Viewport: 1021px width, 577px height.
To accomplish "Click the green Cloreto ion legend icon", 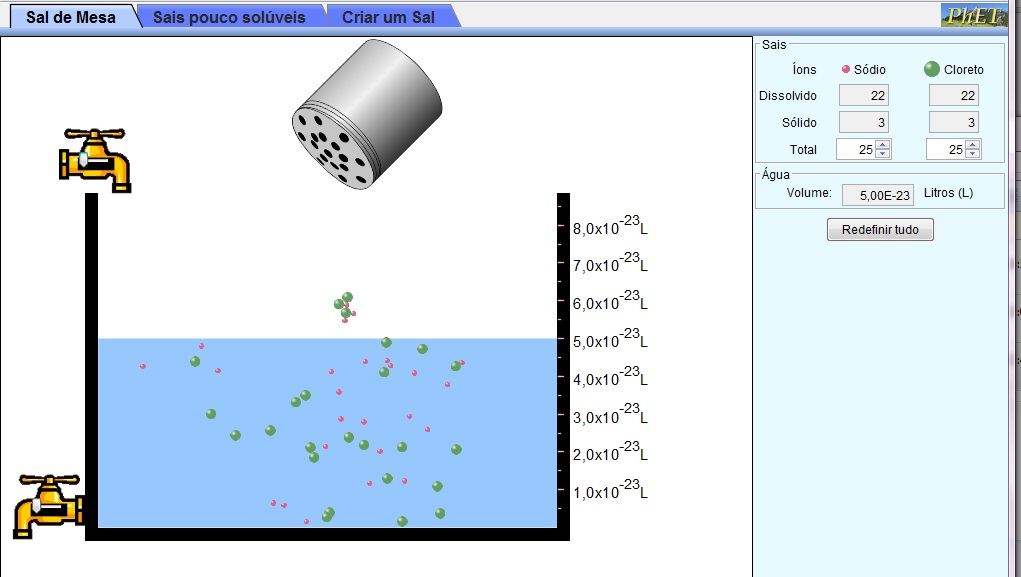I will tap(931, 69).
